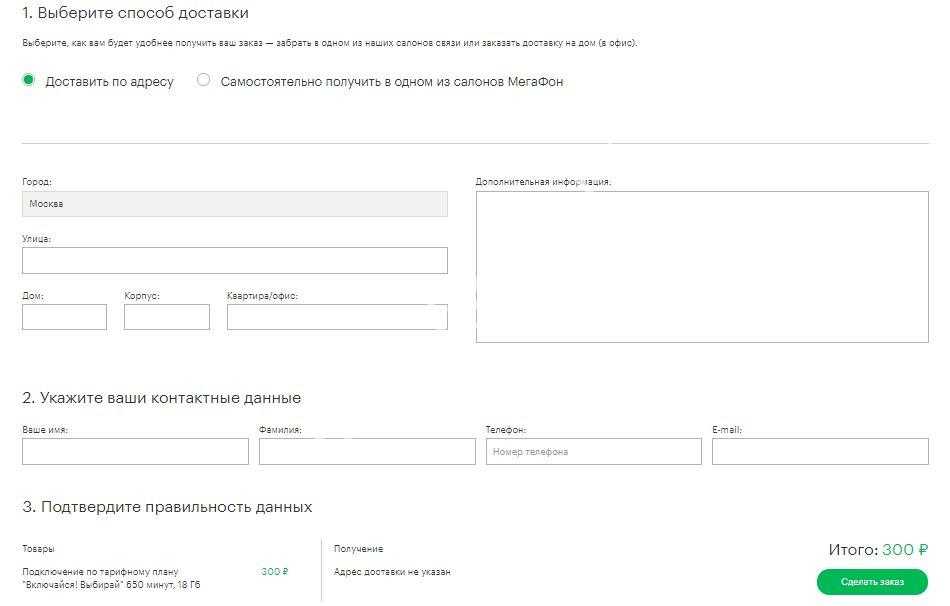Image resolution: width=950 pixels, height=606 pixels.
Task: Focus the Квартира/офис input field
Action: coord(337,317)
